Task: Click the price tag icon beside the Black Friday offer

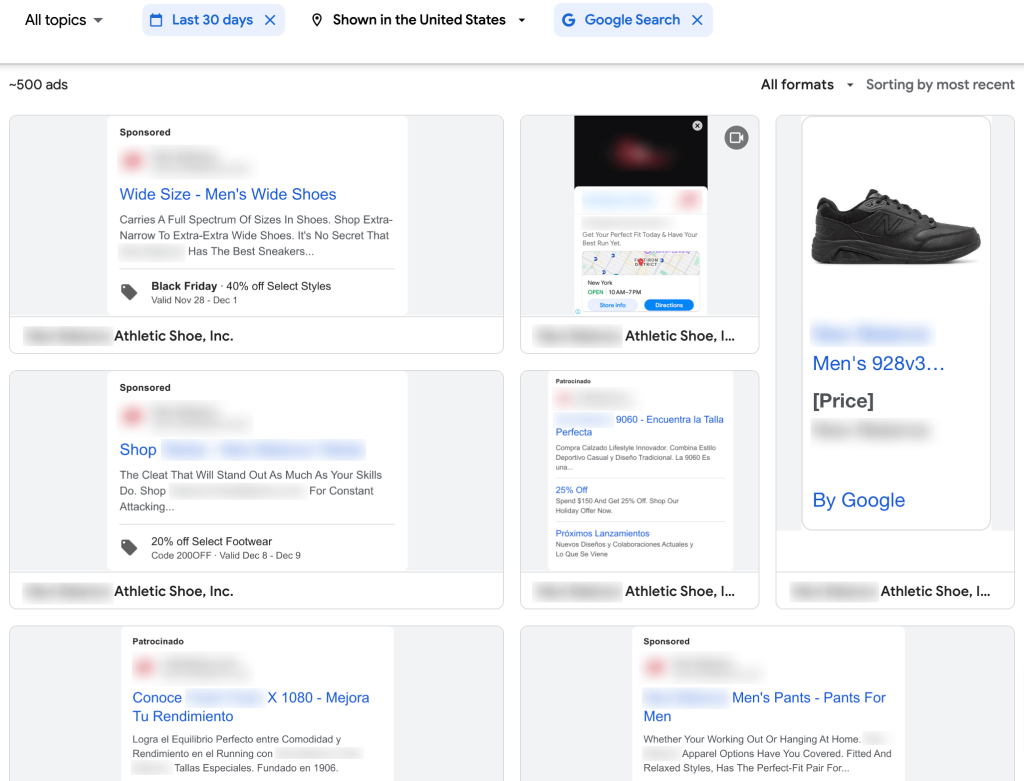Action: coord(129,292)
